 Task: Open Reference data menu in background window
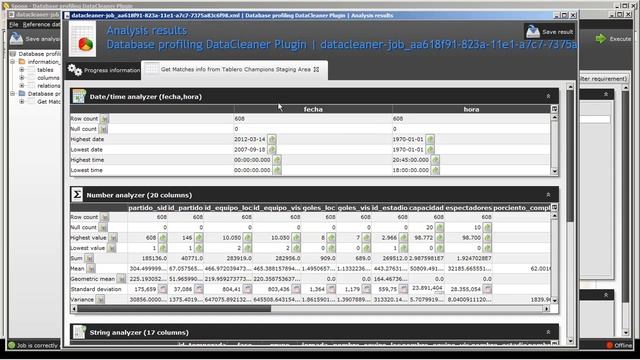[x=41, y=24]
